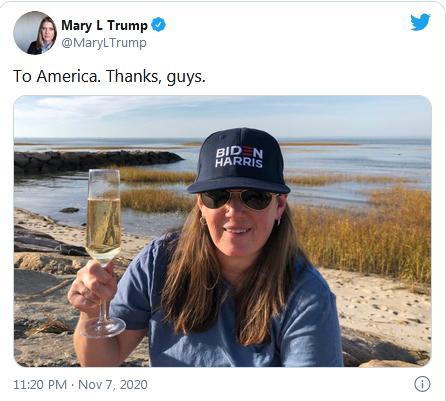Click the HARRIS text on the cap
Viewport: 446px width, 401px height.
pos(239,163)
